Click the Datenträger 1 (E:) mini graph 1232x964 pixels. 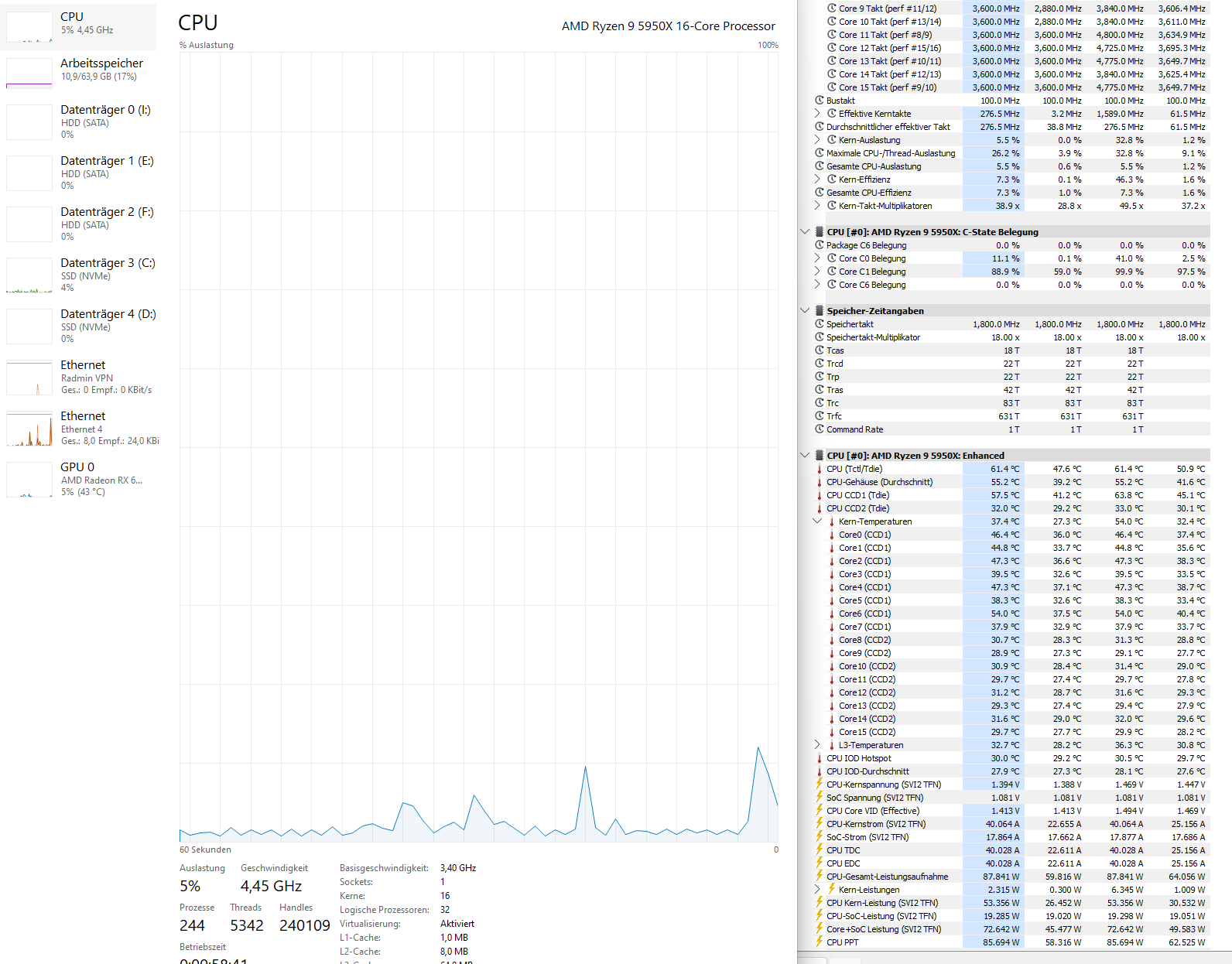click(x=29, y=173)
